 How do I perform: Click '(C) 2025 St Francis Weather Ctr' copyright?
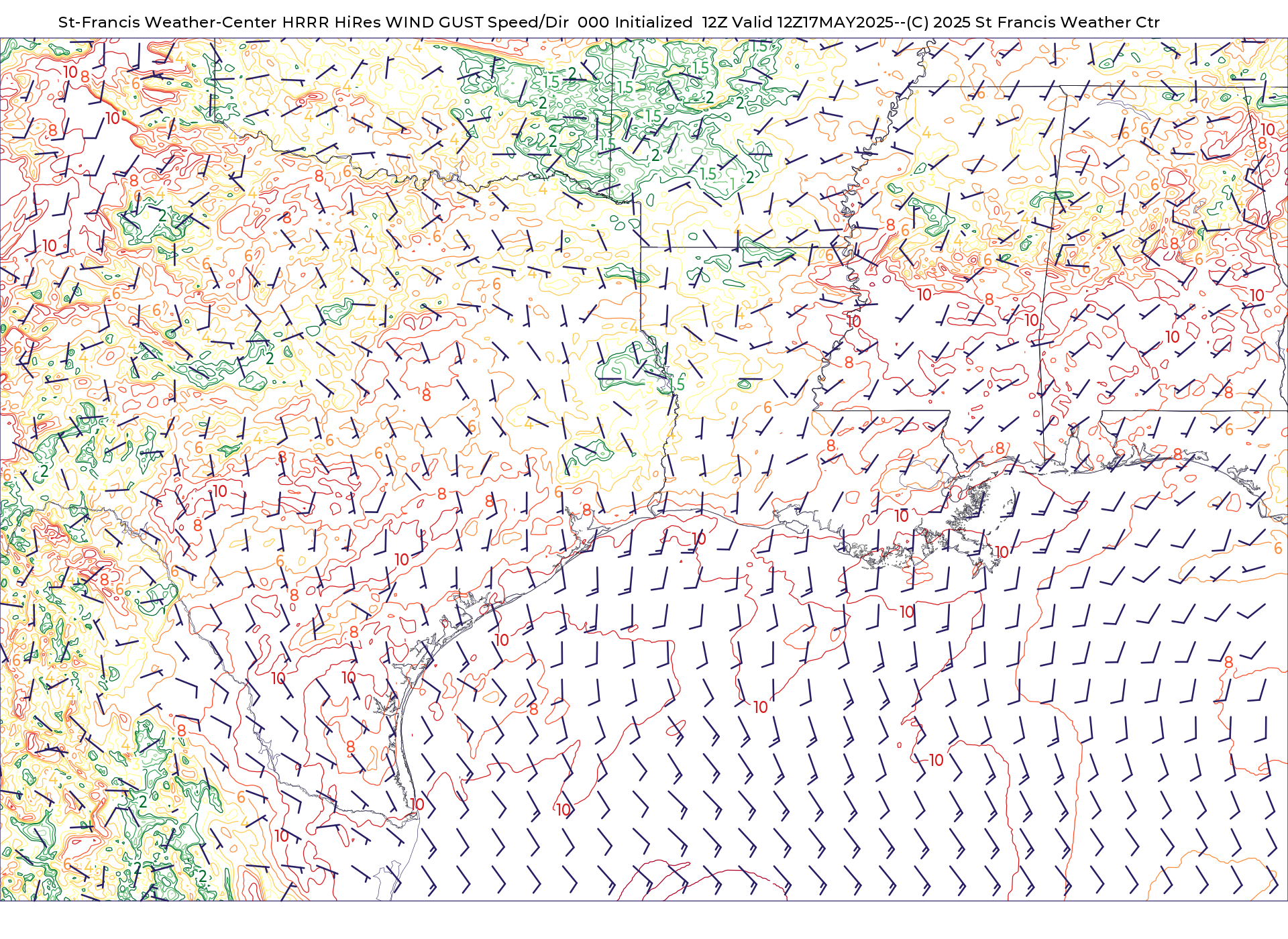pos(1033,22)
